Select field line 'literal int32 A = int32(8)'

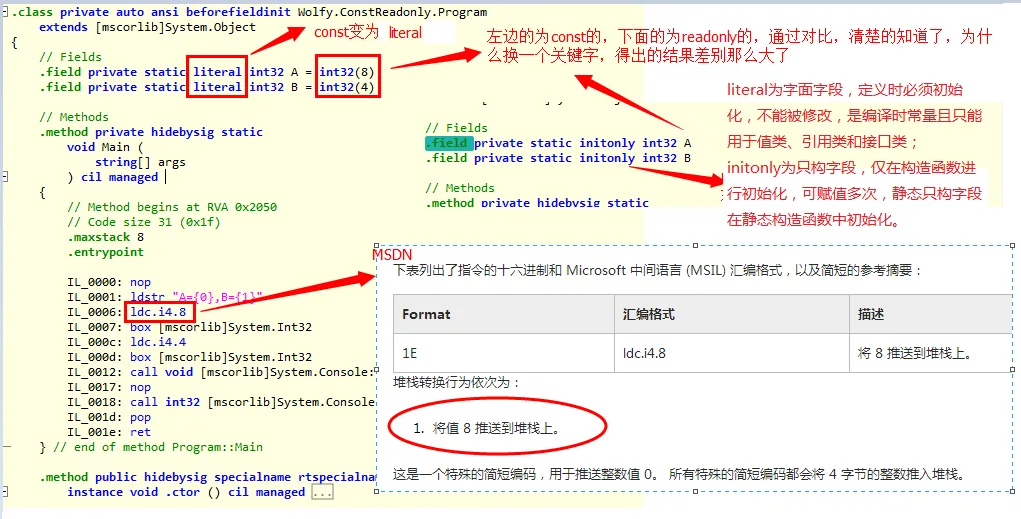206,72
